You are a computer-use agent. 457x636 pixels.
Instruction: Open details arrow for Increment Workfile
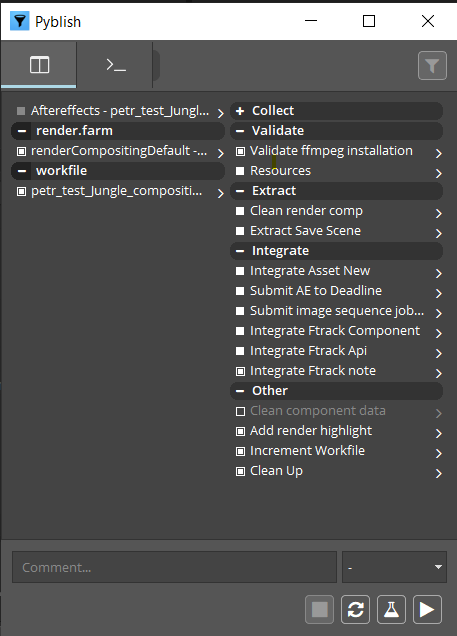(438, 453)
